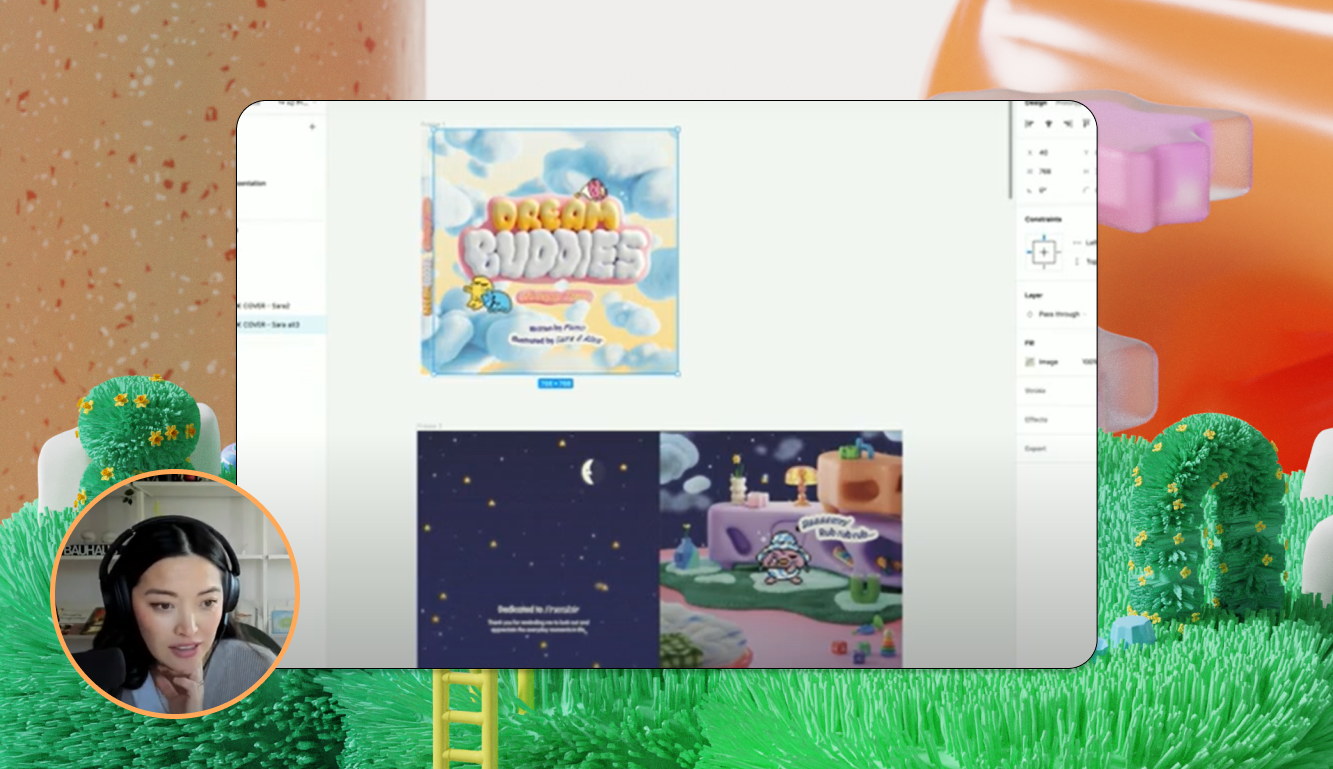Select the highlighted 'COVER - Sara alt3' layer
Viewport: 1333px width, 769px height.
click(x=281, y=324)
